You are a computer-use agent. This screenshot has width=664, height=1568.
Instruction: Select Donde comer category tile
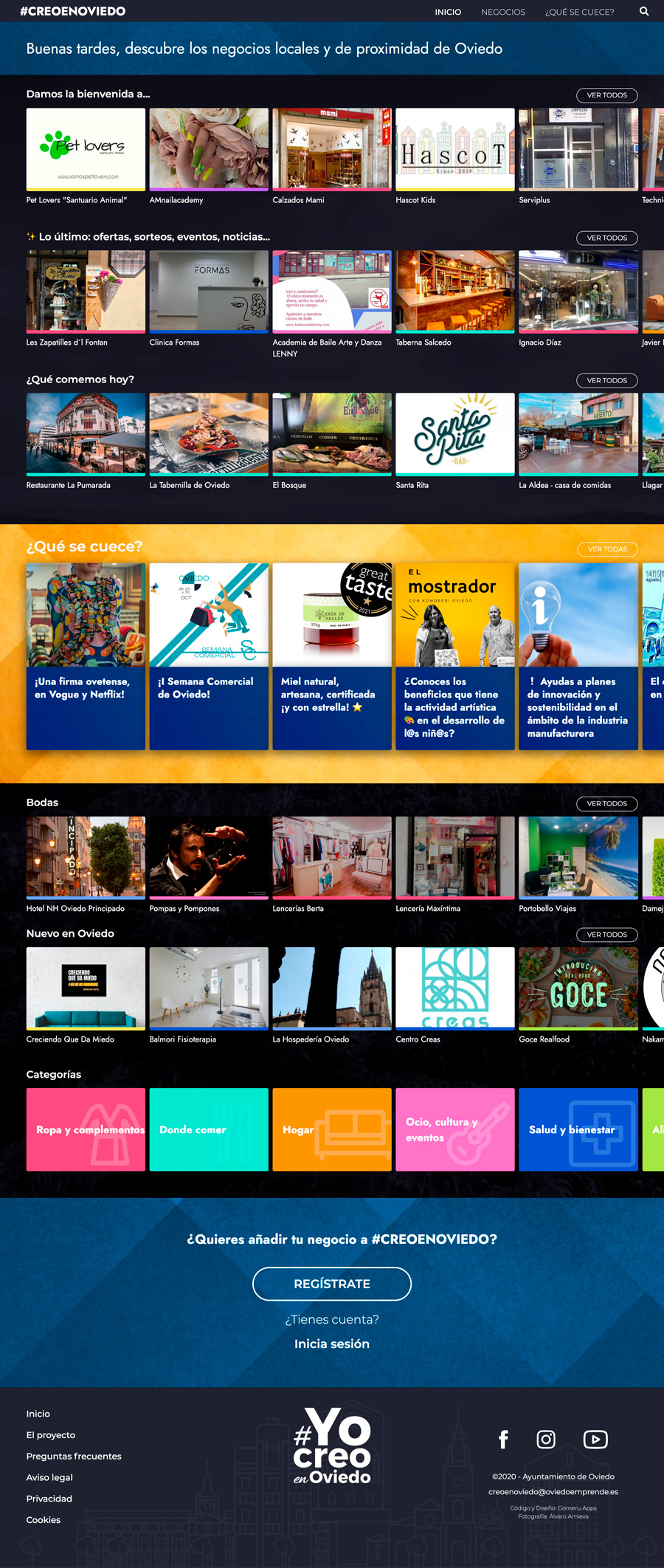(209, 1129)
